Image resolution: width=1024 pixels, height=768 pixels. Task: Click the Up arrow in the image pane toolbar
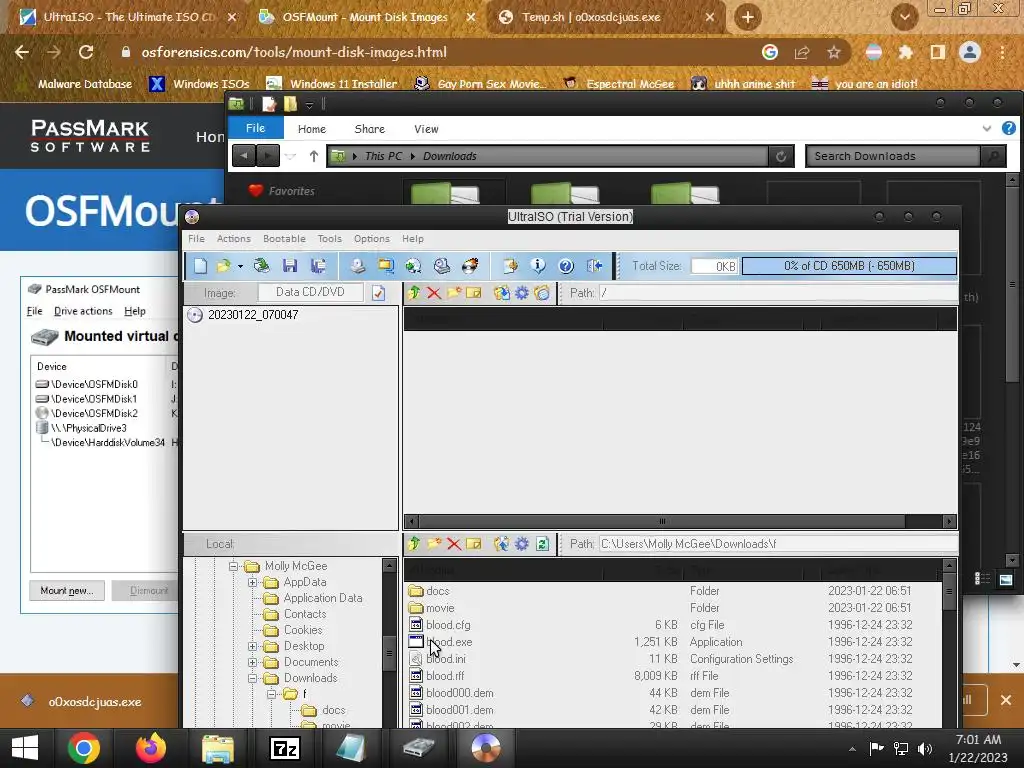click(x=414, y=293)
